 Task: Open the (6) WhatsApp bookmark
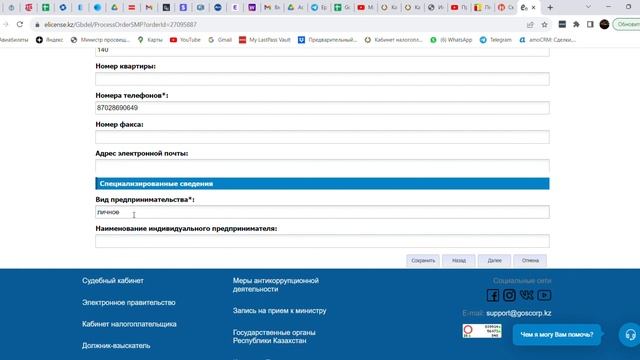pos(451,40)
